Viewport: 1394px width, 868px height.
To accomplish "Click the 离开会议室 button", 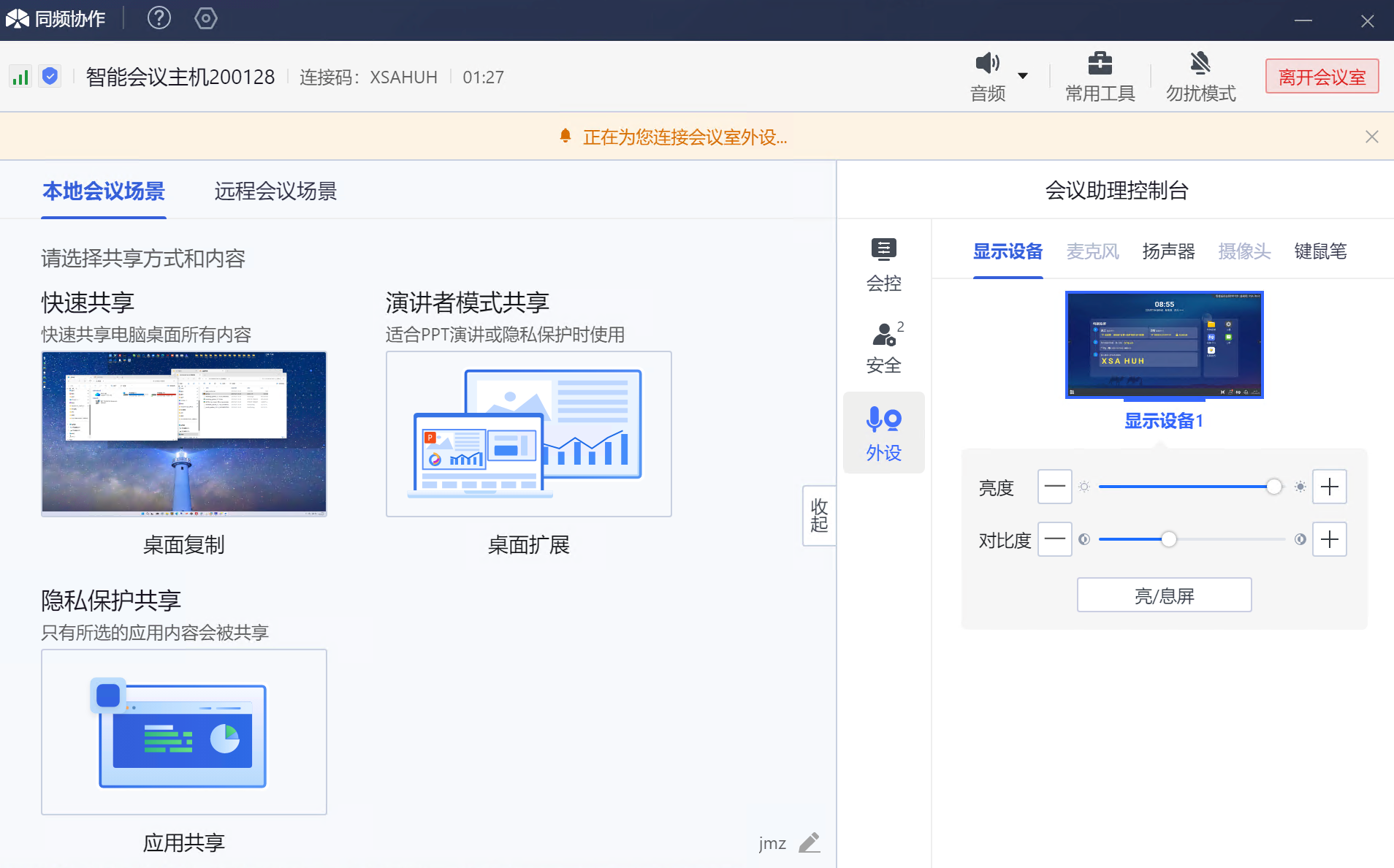I will [1322, 77].
